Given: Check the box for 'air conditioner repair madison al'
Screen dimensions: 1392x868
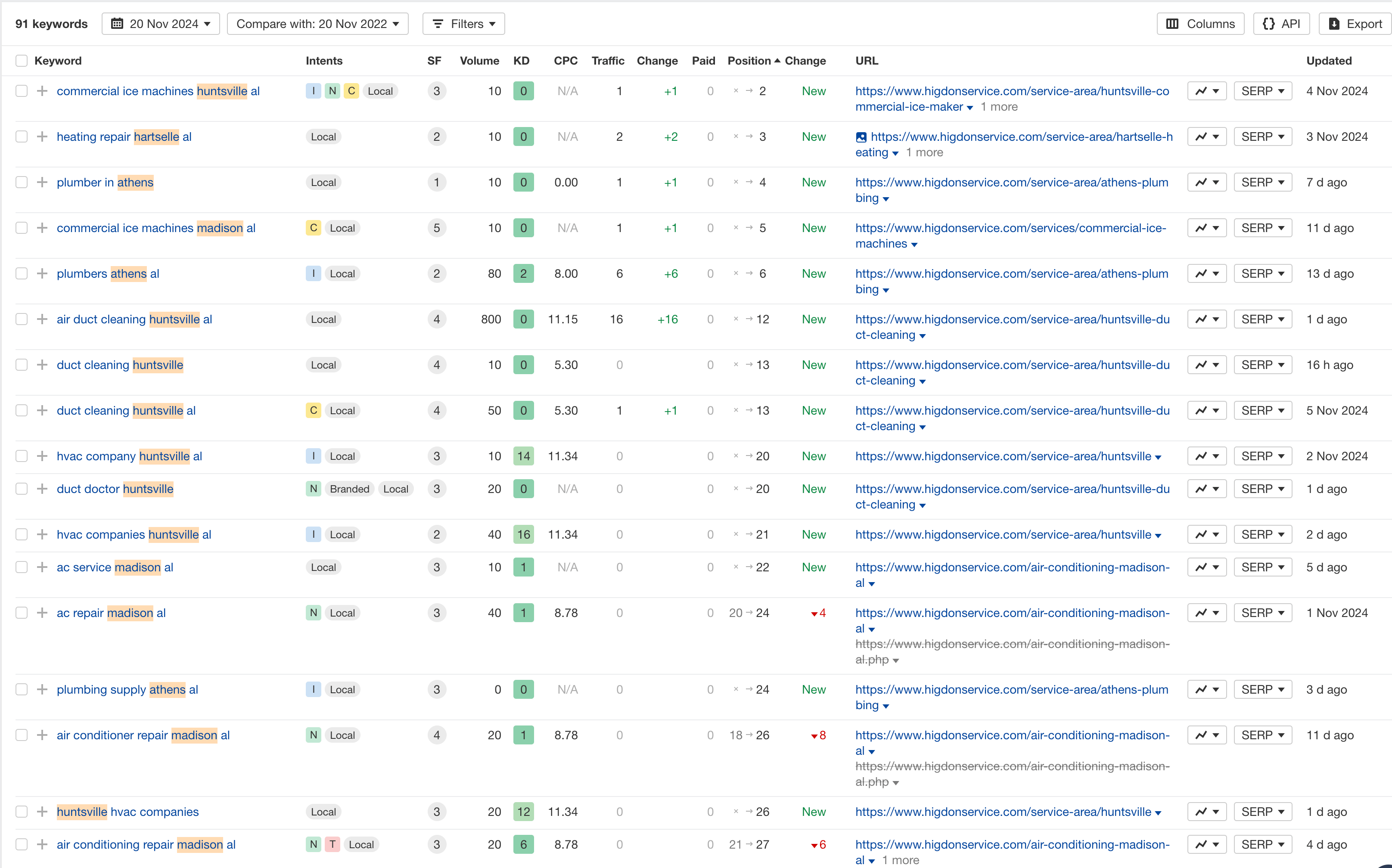Looking at the screenshot, I should (22, 735).
